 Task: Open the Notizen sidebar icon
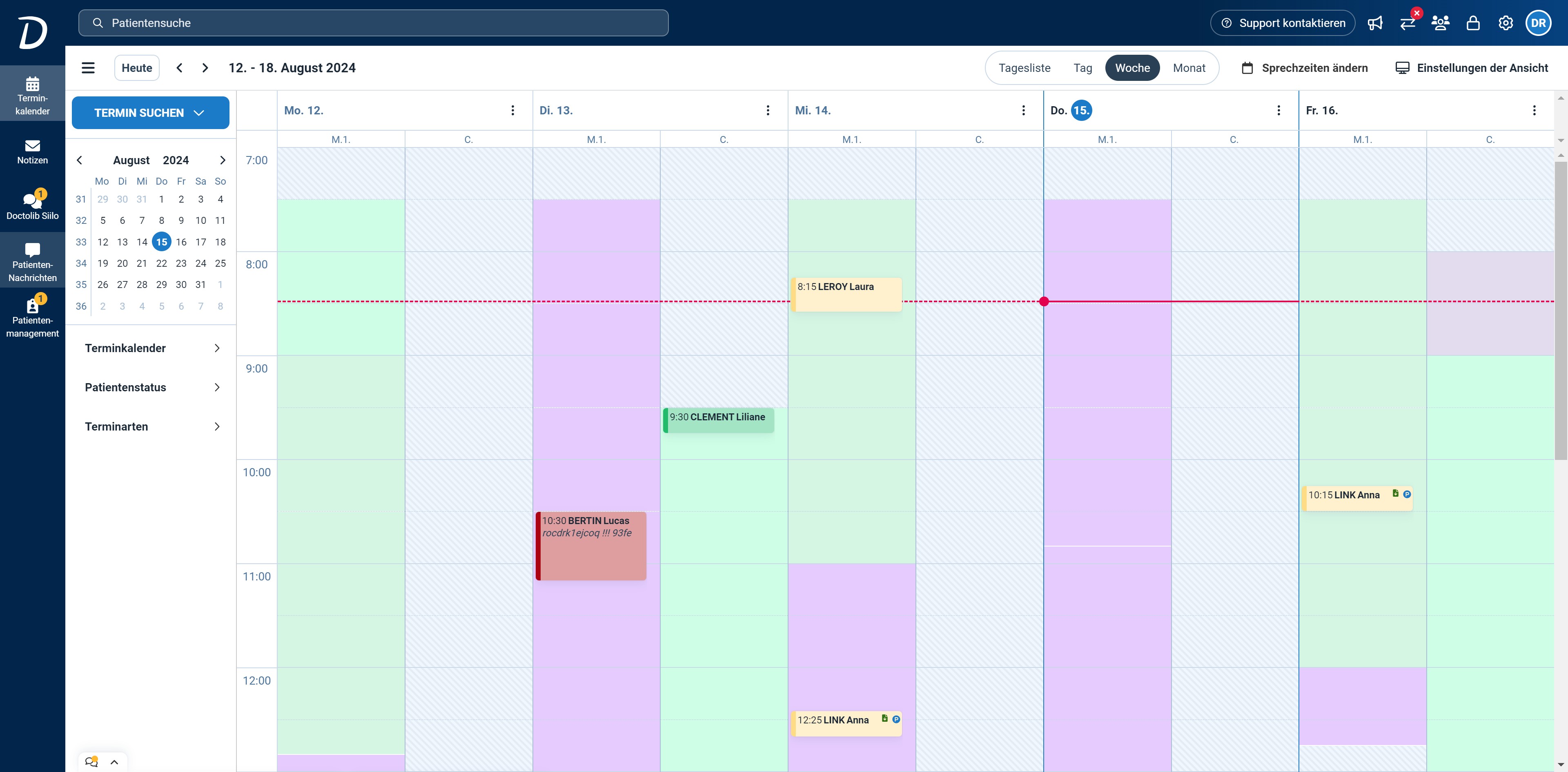point(32,152)
